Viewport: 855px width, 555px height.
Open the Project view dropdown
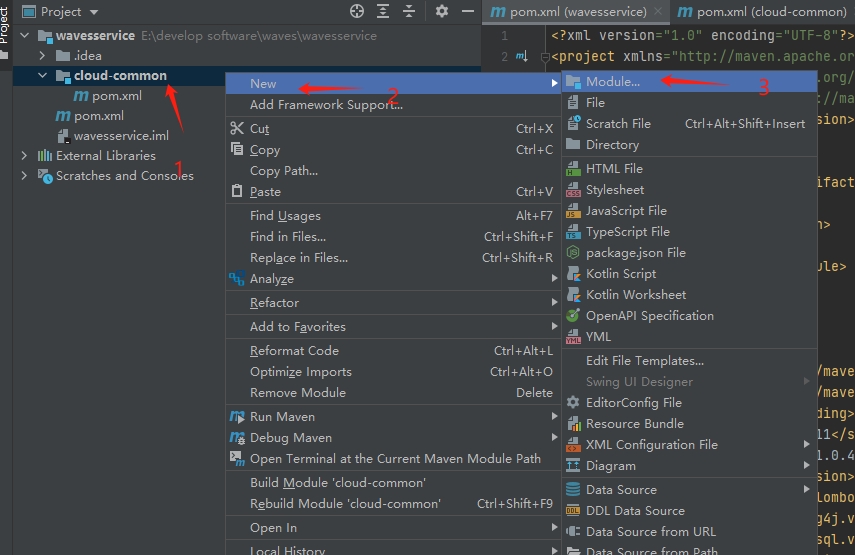pos(94,11)
